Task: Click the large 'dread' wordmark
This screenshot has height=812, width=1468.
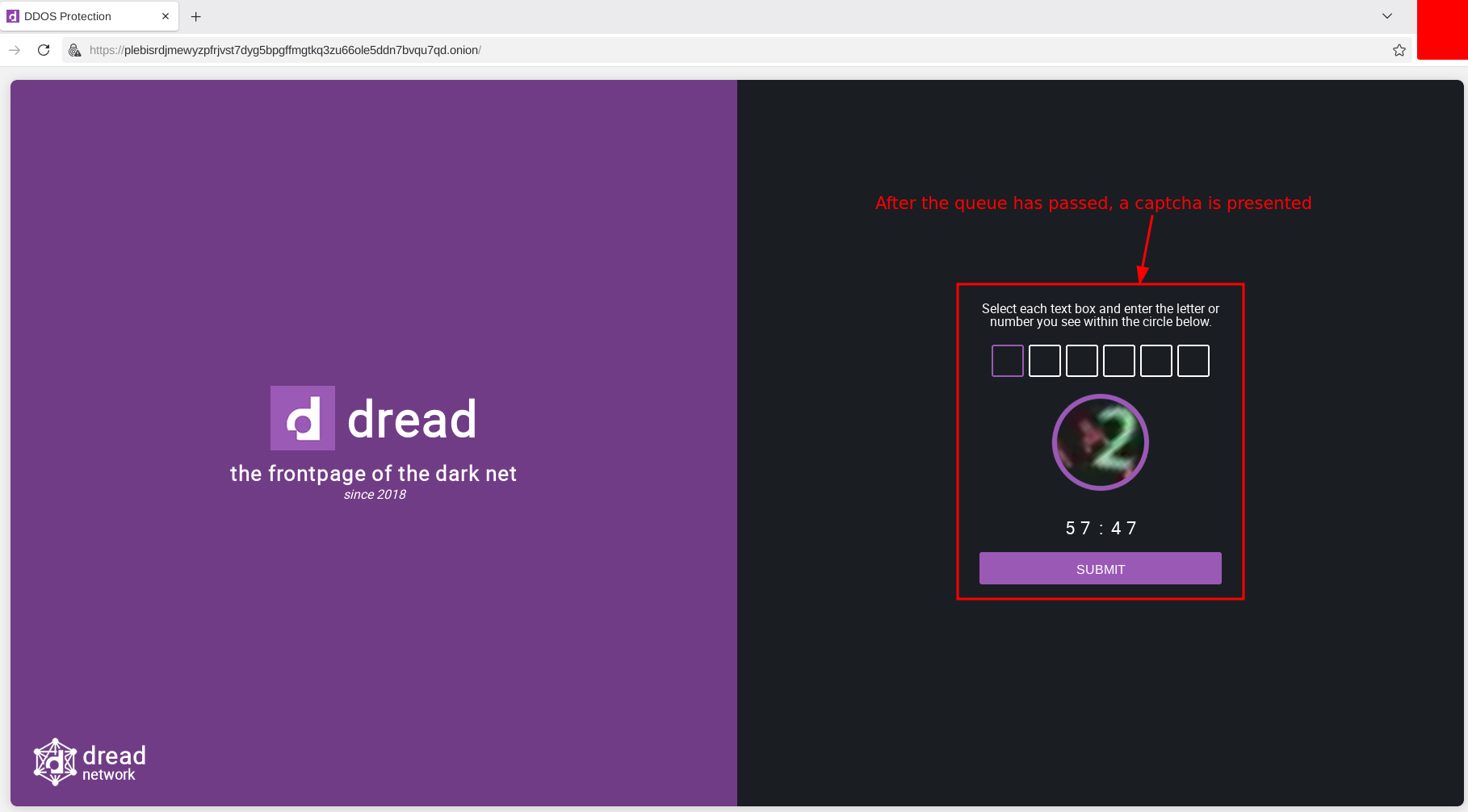Action: pyautogui.click(x=412, y=419)
